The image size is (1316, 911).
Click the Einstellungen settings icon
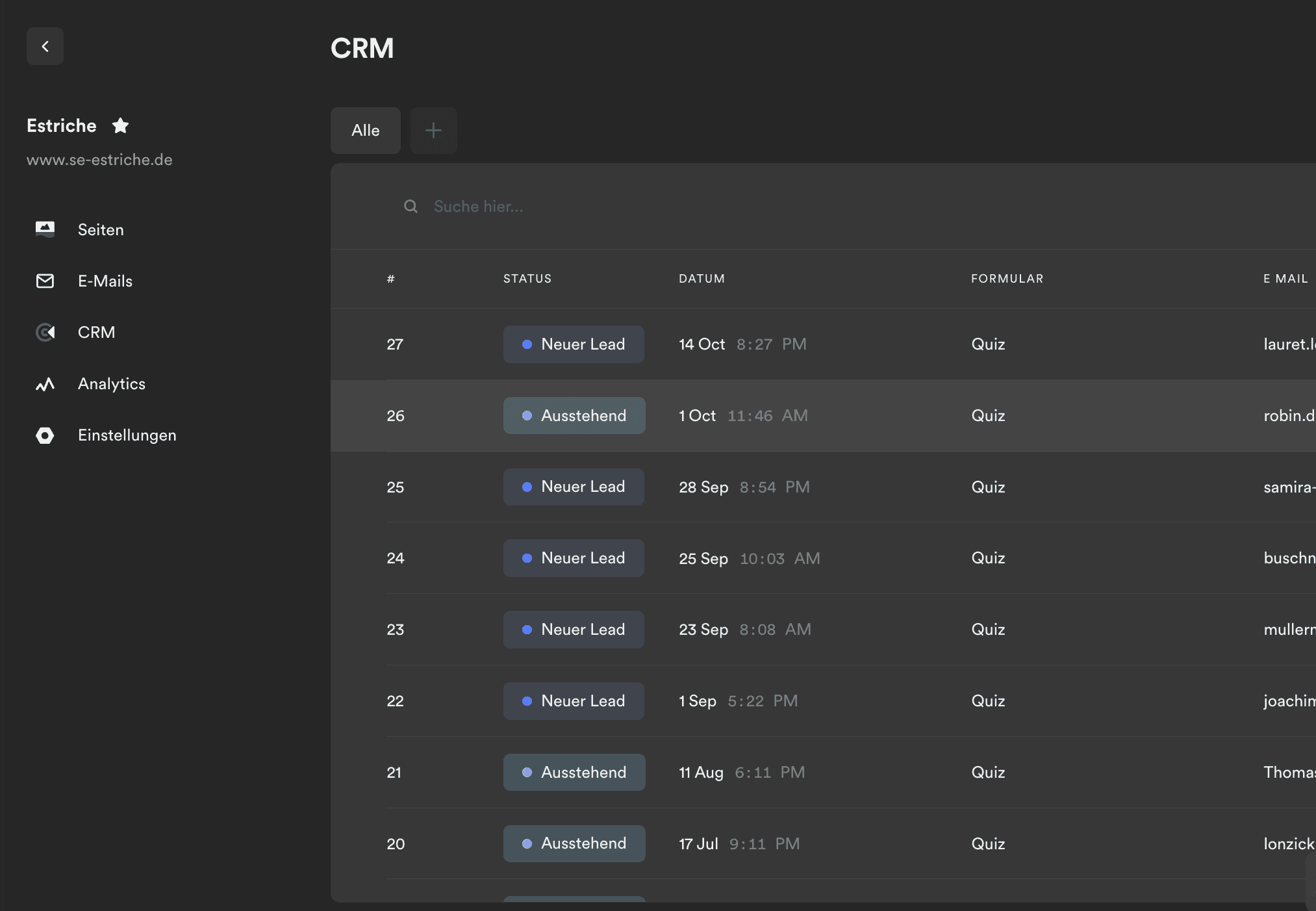coord(45,435)
